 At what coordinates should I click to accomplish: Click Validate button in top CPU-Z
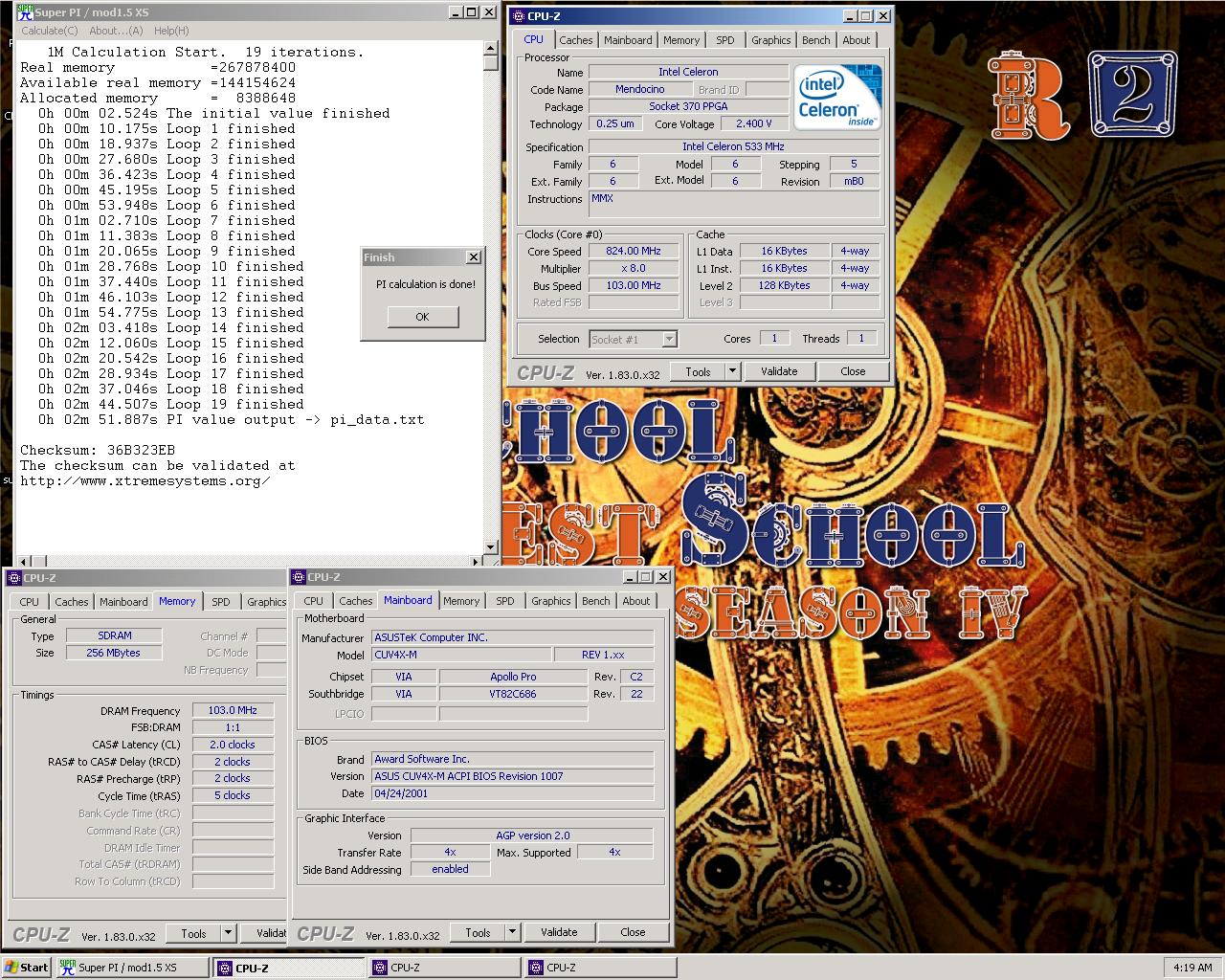(x=779, y=371)
